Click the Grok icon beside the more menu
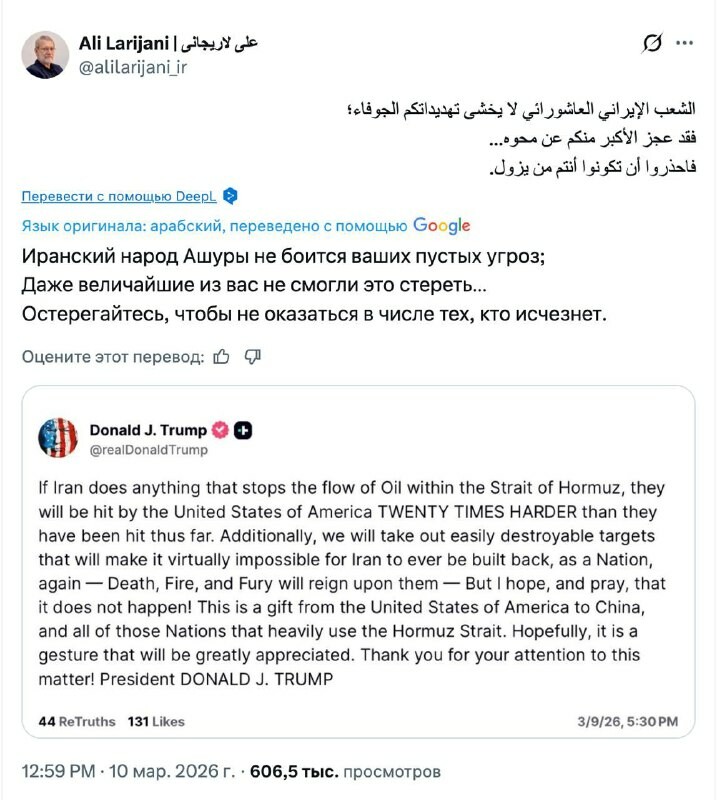717x800 pixels. [x=652, y=43]
